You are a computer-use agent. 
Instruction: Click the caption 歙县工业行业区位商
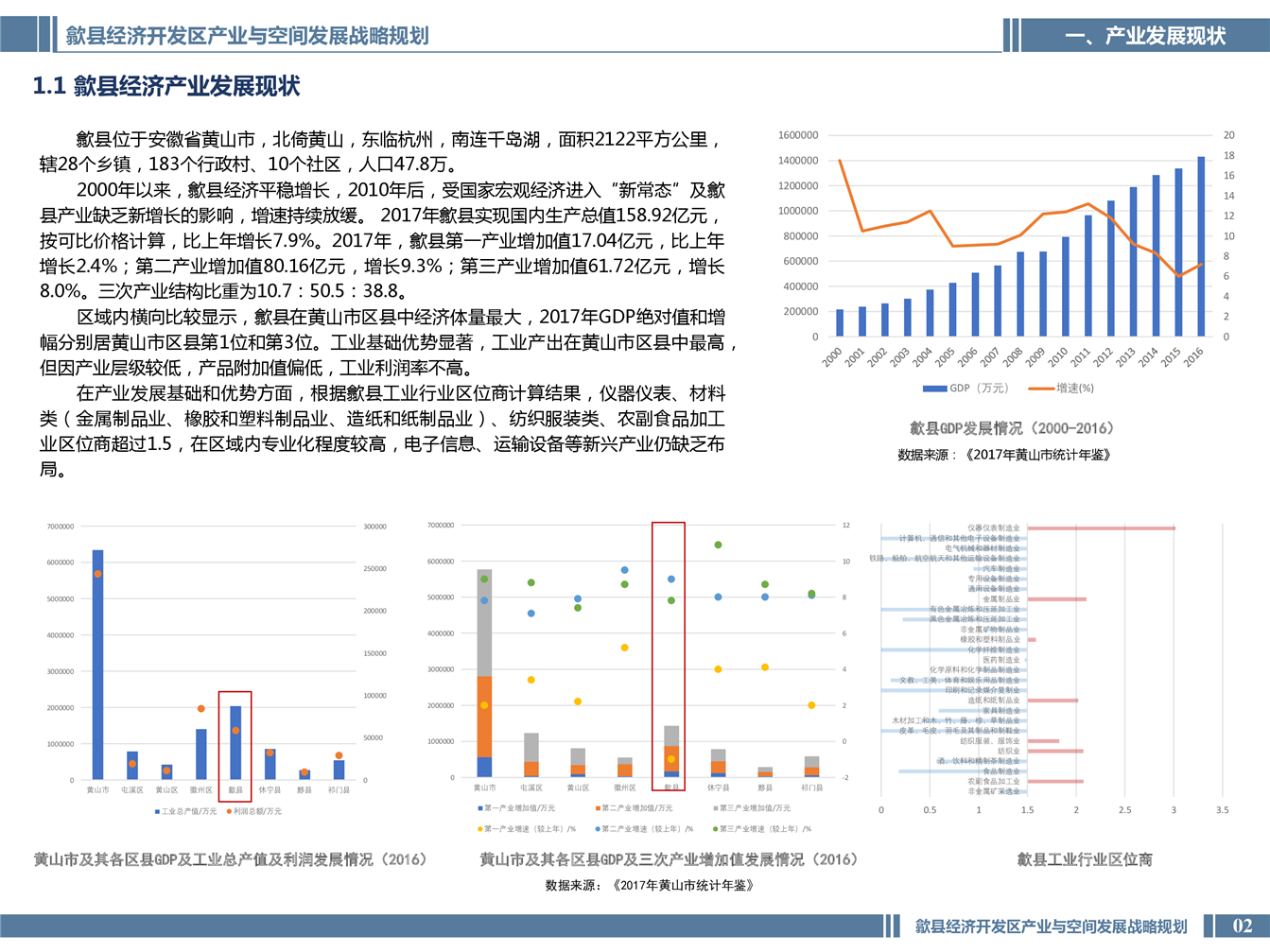point(1085,859)
